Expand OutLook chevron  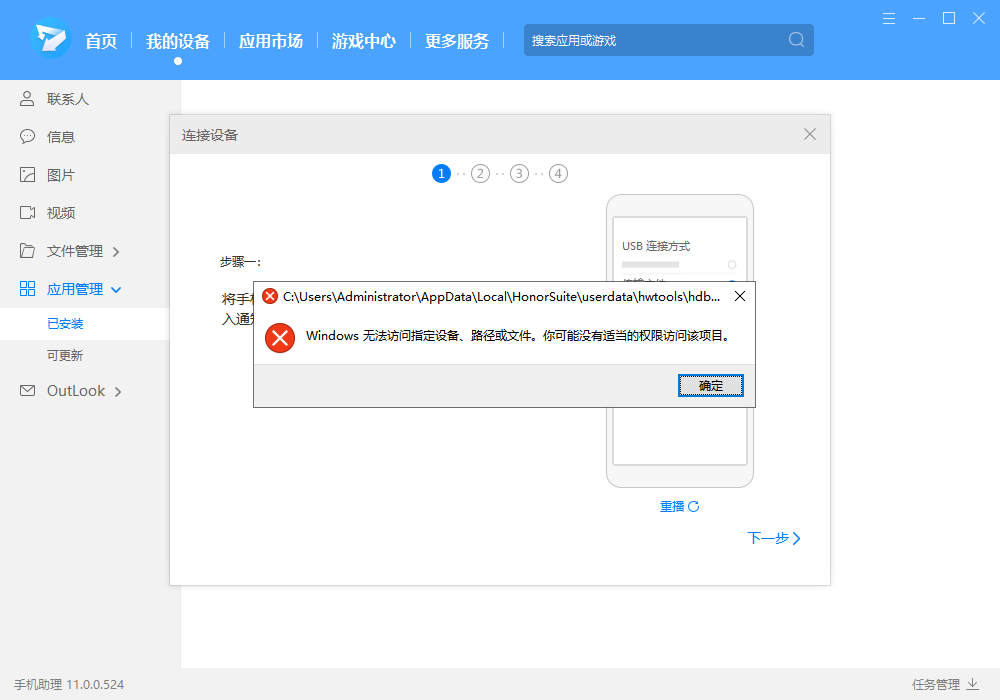[118, 391]
